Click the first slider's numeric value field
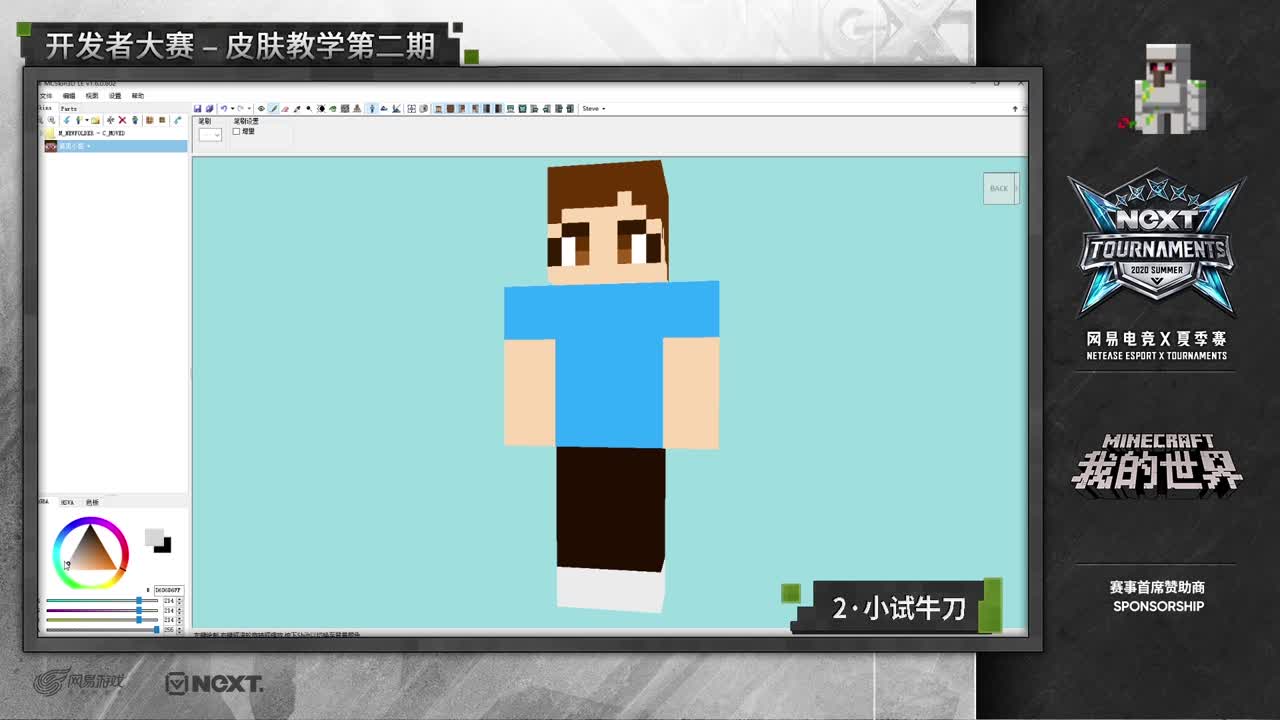 click(x=169, y=600)
